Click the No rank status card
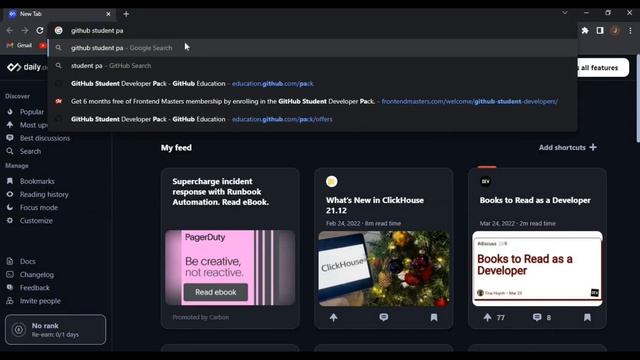This screenshot has height=360, width=640. point(56,329)
